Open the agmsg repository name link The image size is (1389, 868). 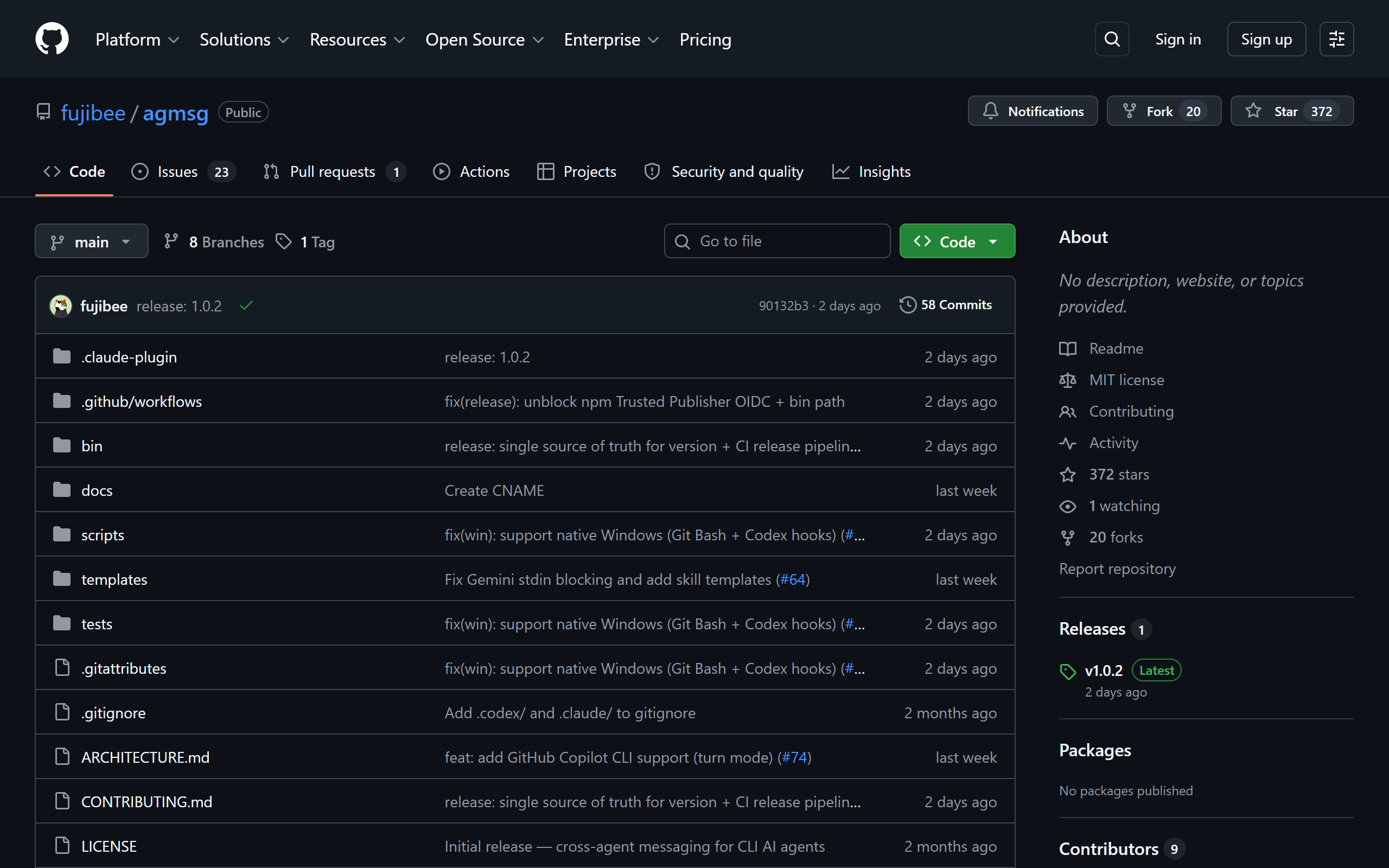(176, 112)
